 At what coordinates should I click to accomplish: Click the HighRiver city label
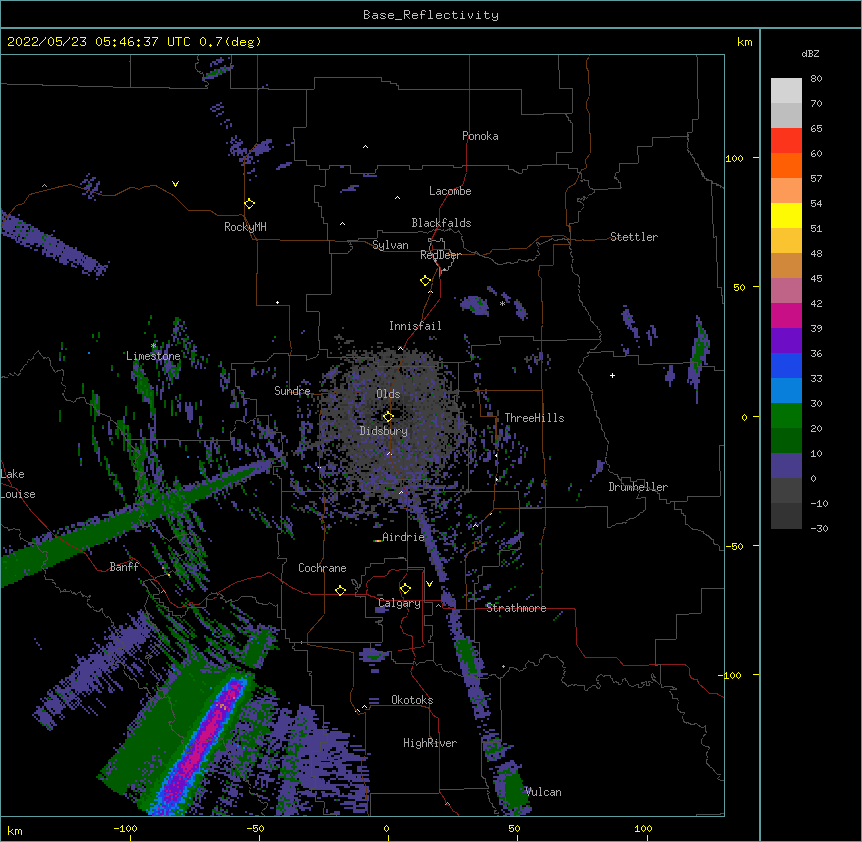tap(430, 743)
